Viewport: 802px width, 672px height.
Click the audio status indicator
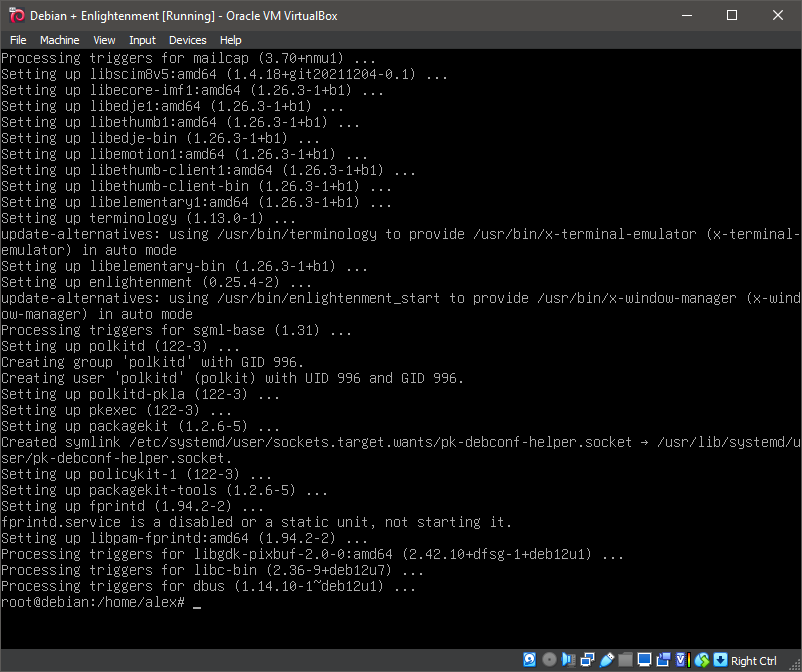pyautogui.click(x=567, y=660)
